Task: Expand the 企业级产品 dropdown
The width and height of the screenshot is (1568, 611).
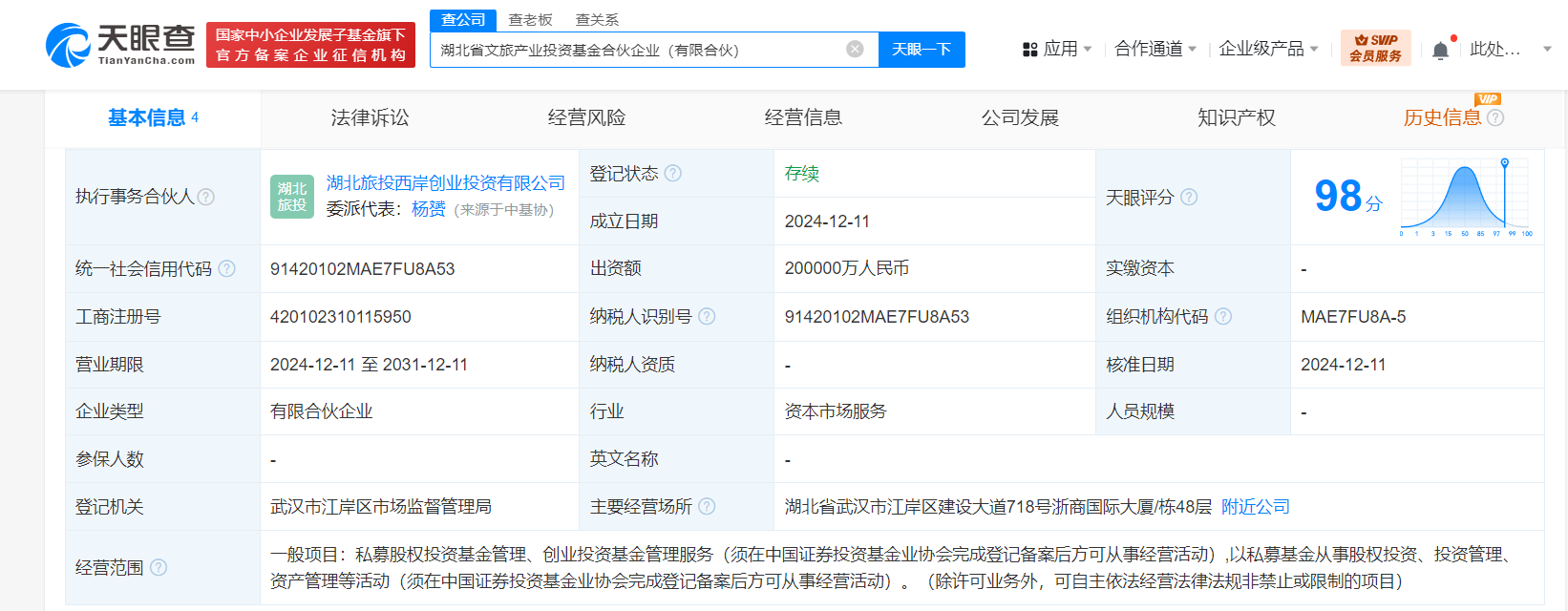Action: coord(1269,49)
